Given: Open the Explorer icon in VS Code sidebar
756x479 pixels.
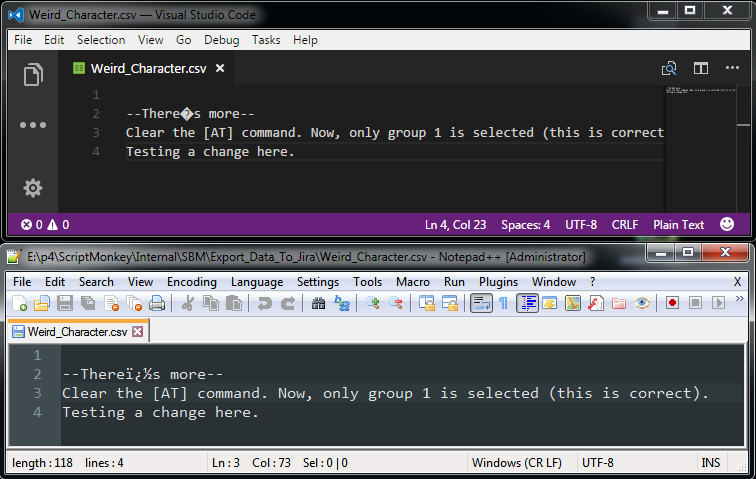Looking at the screenshot, I should tap(33, 75).
